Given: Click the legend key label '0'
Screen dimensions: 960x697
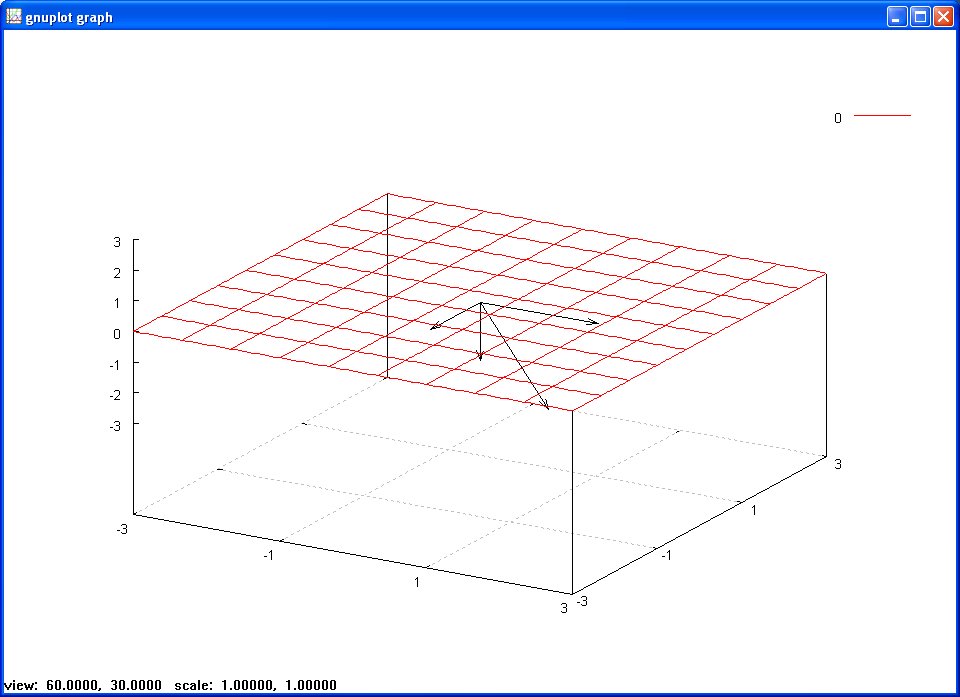Looking at the screenshot, I should tap(838, 118).
